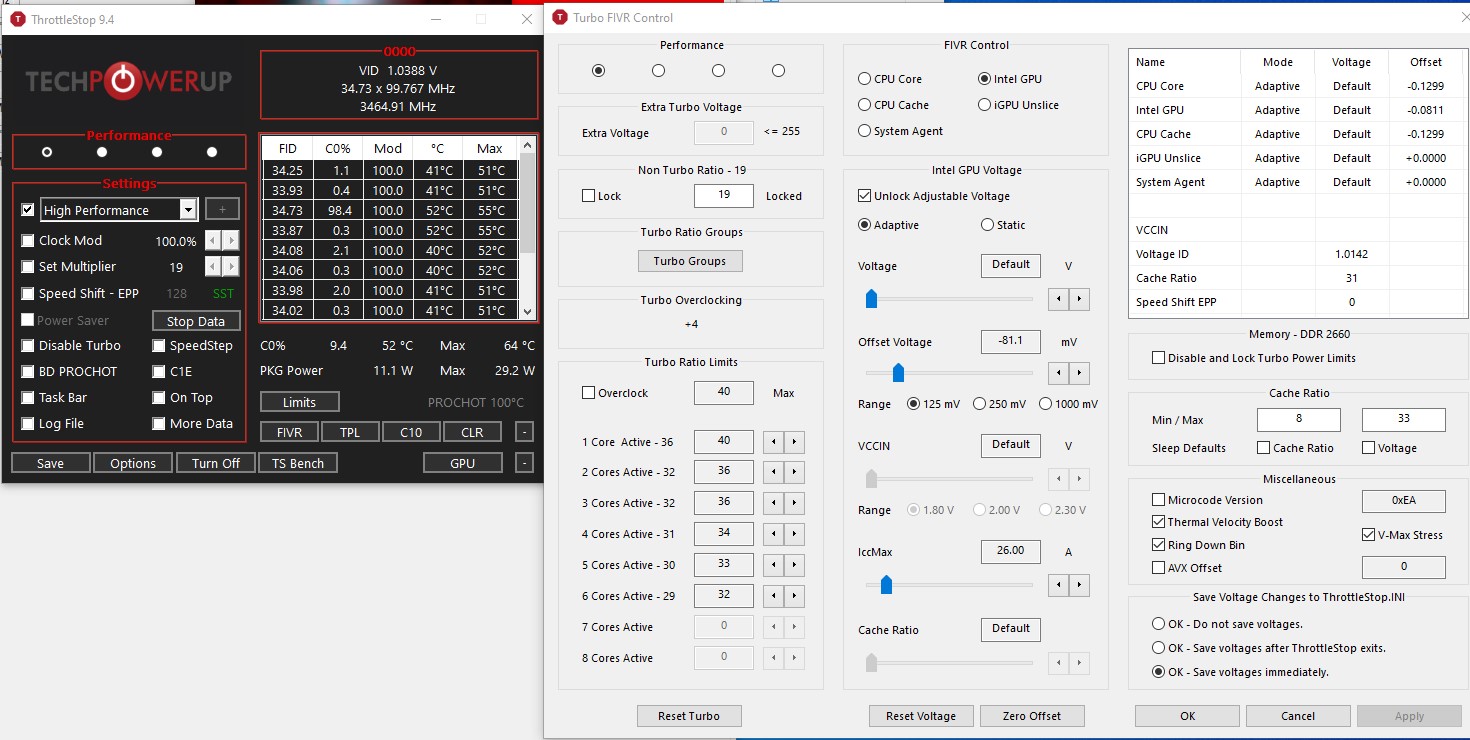Increase the Set Multiplier value in ThrottleStop

coord(231,267)
